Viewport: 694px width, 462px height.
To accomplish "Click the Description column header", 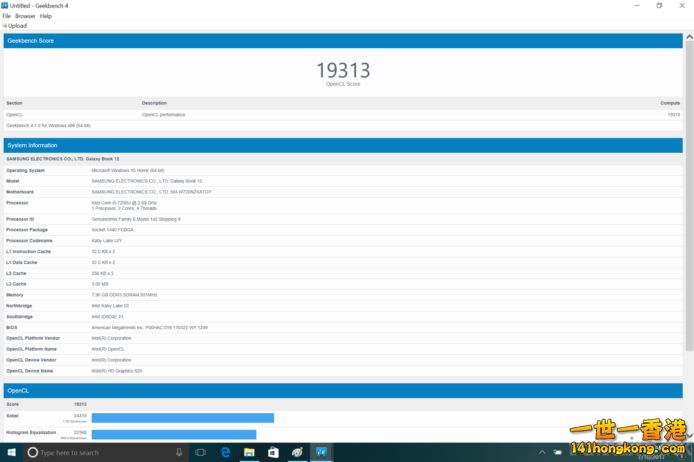I will [154, 103].
